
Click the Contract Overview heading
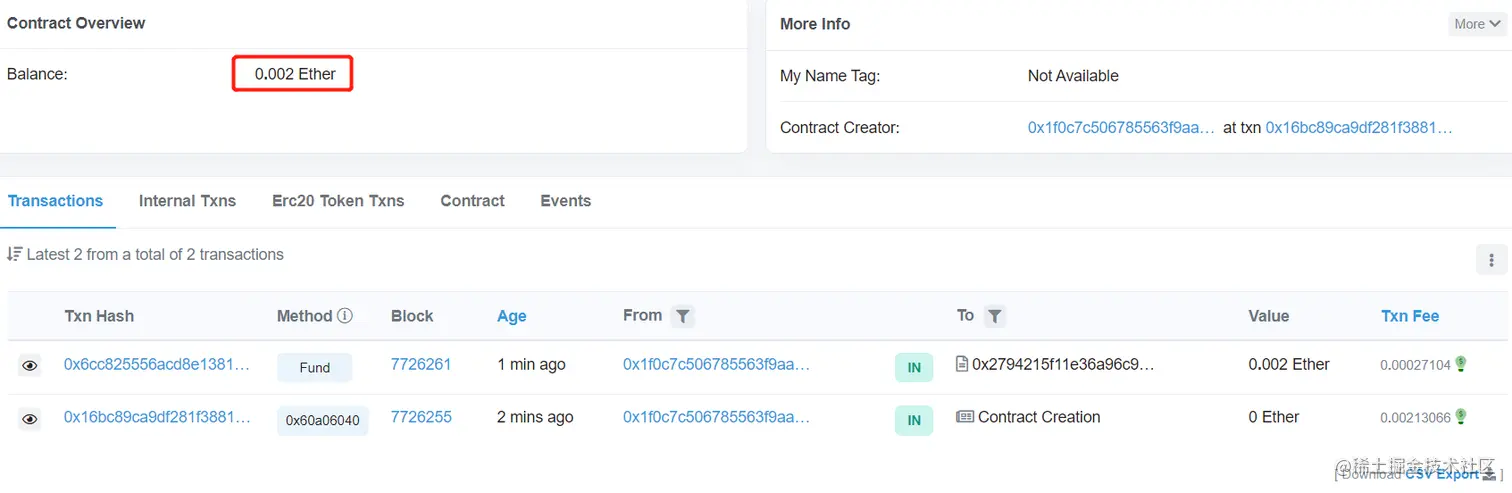76,23
